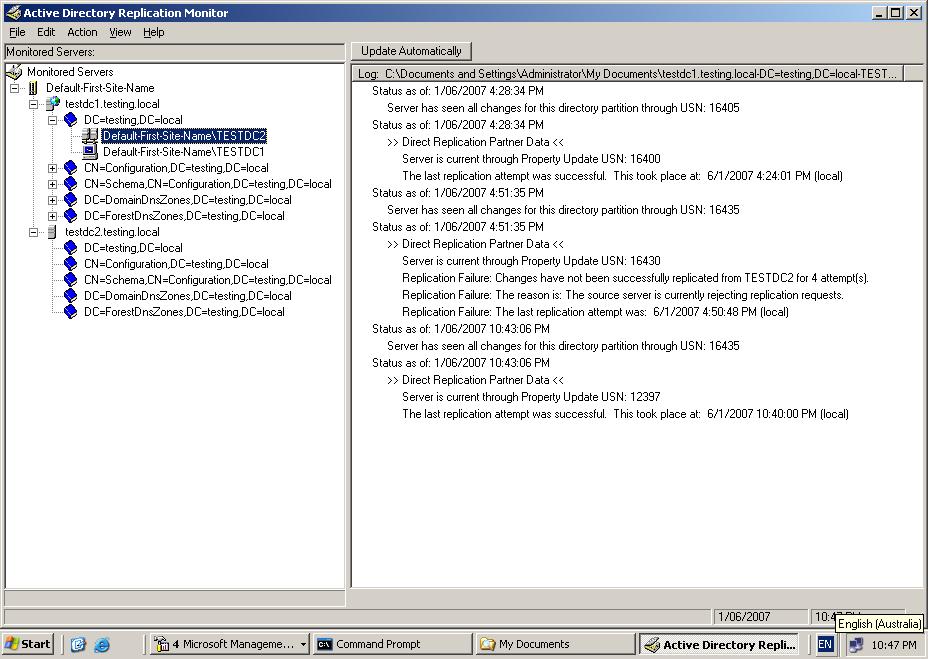The height and width of the screenshot is (659, 928).
Task: Click DC=DomainDnsZones partition icon under testdc1
Action: click(x=70, y=200)
